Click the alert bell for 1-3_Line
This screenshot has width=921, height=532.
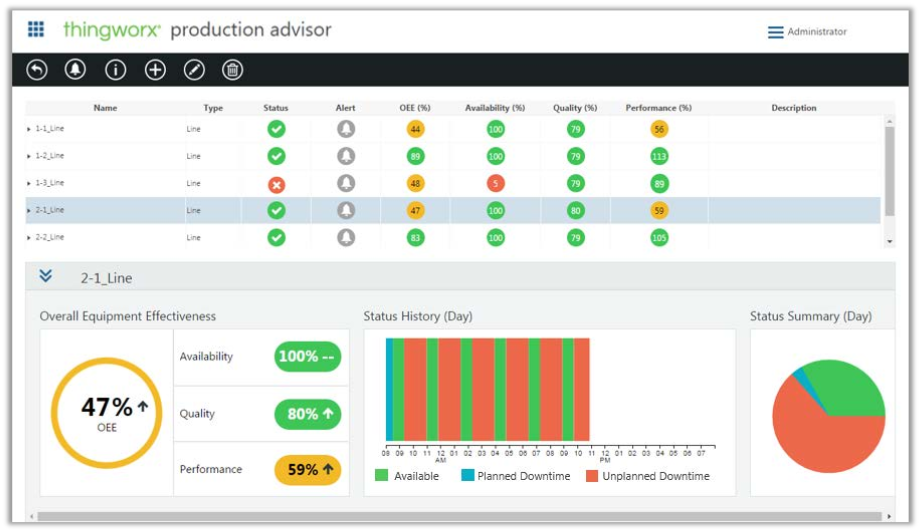pyautogui.click(x=346, y=184)
